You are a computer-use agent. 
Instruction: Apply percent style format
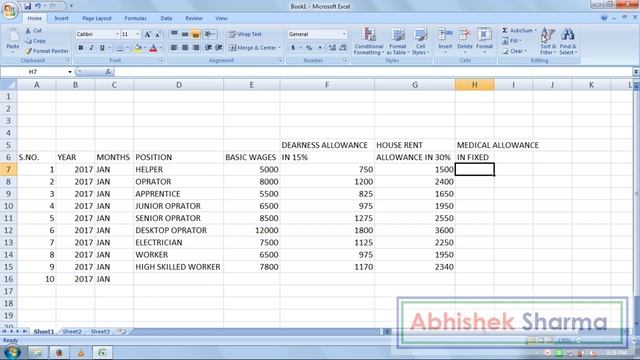pos(309,48)
